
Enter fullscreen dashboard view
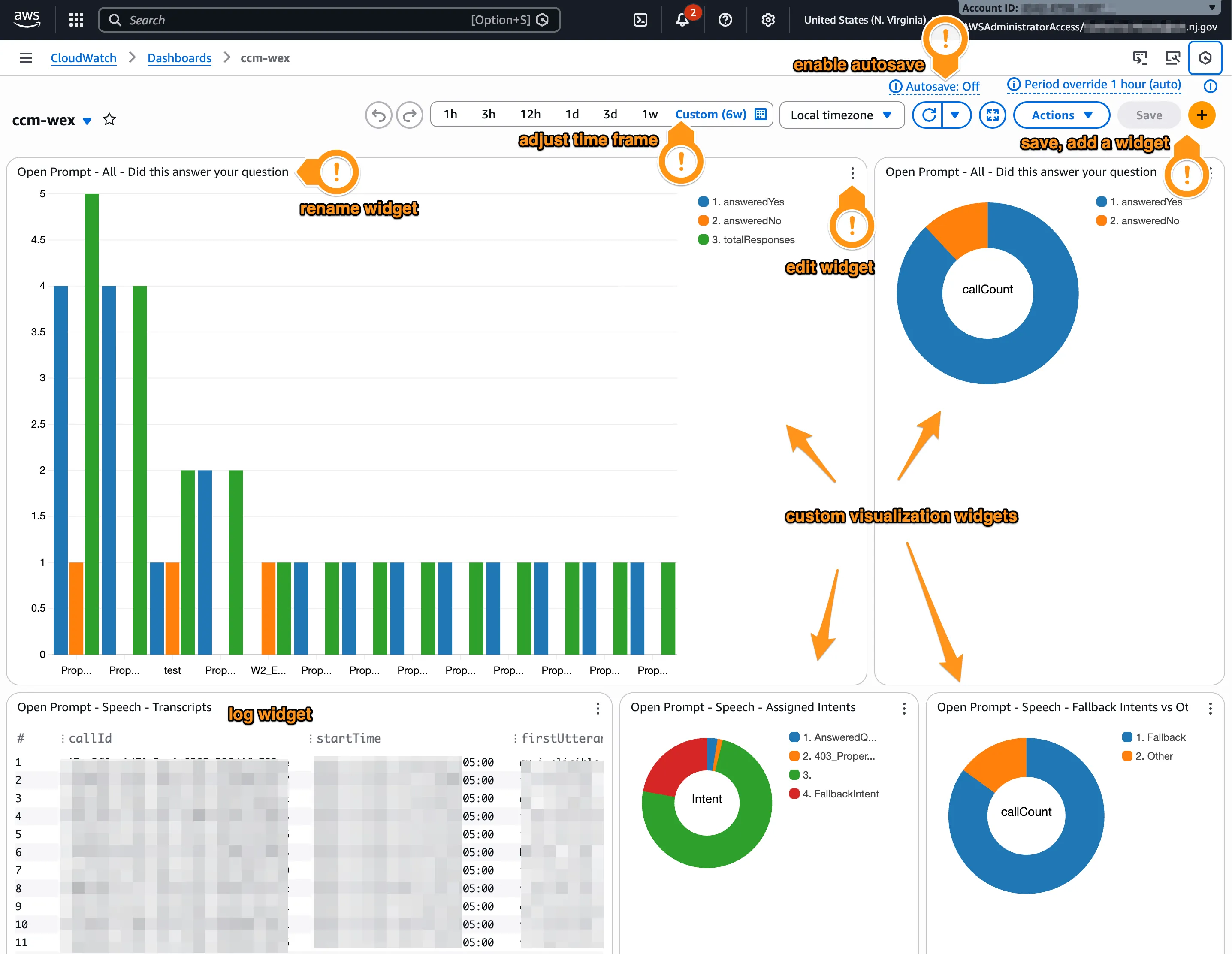992,115
